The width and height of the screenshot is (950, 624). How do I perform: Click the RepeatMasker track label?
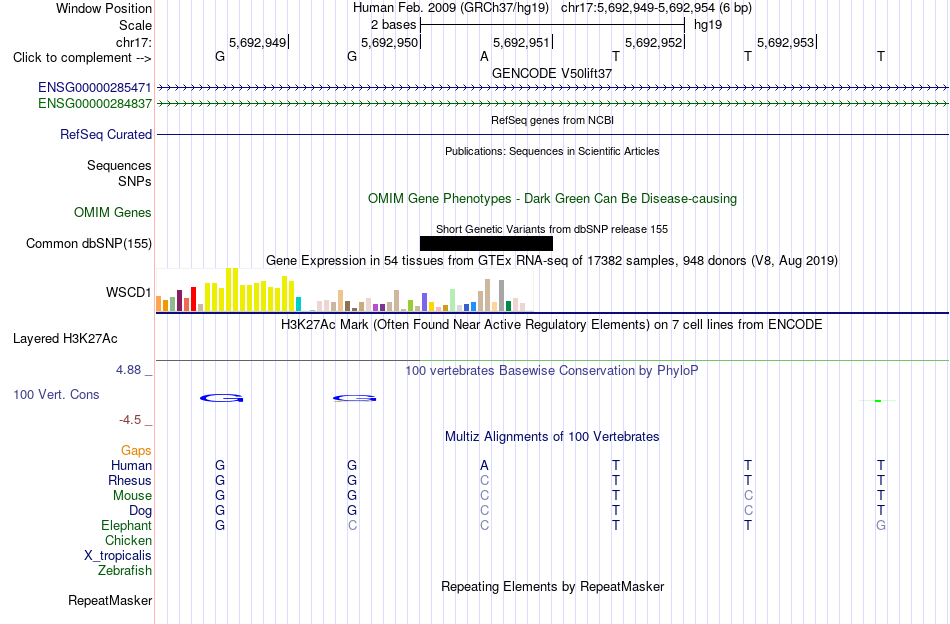pyautogui.click(x=110, y=601)
